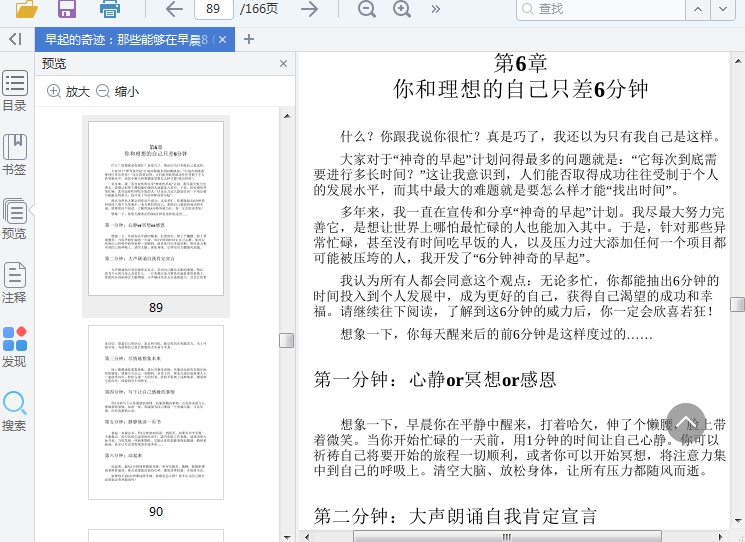
Task: Go to next page with right arrow
Action: pyautogui.click(x=310, y=9)
